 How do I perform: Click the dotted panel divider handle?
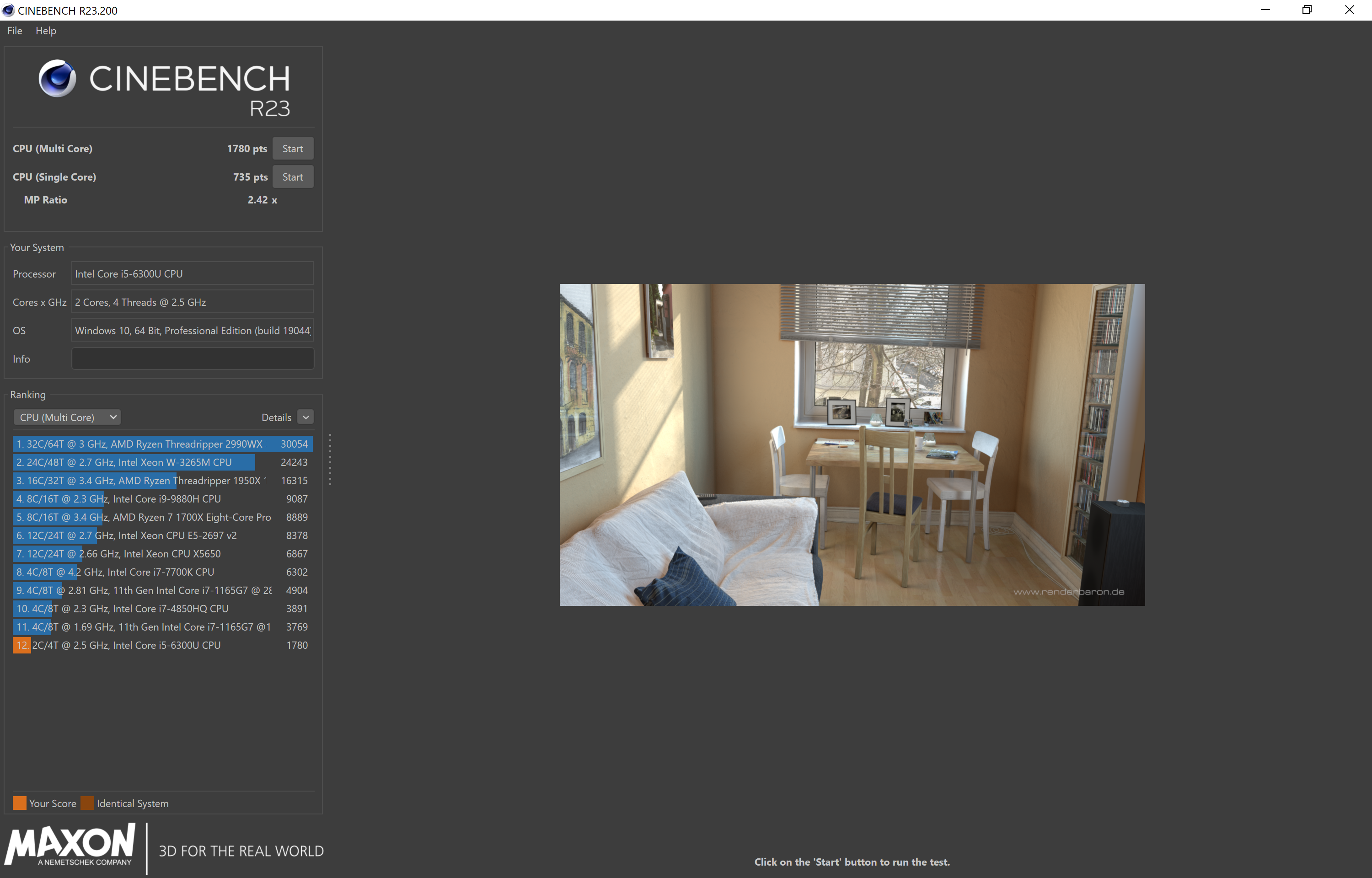[x=330, y=460]
